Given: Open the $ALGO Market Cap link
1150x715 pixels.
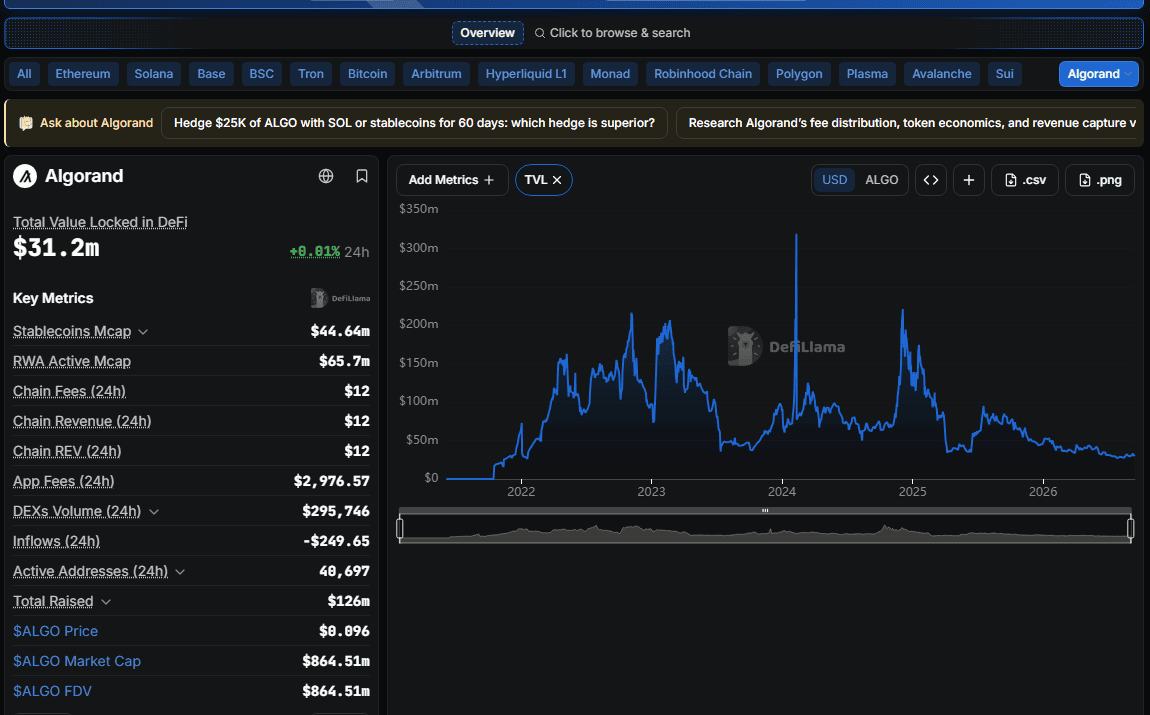Looking at the screenshot, I should (x=77, y=661).
